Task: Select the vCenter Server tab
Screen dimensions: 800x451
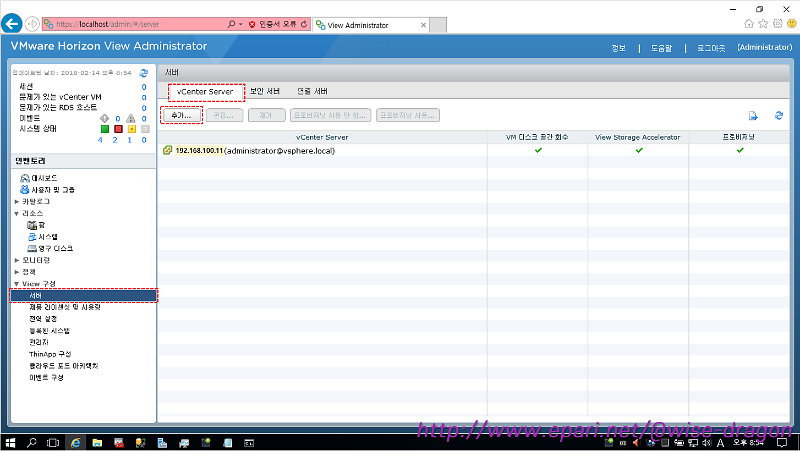Action: click(205, 92)
